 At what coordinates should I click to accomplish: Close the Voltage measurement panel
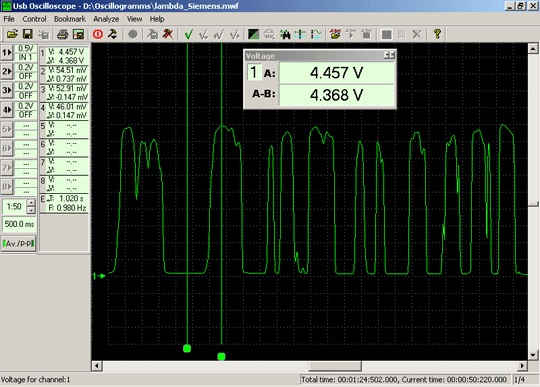point(392,55)
